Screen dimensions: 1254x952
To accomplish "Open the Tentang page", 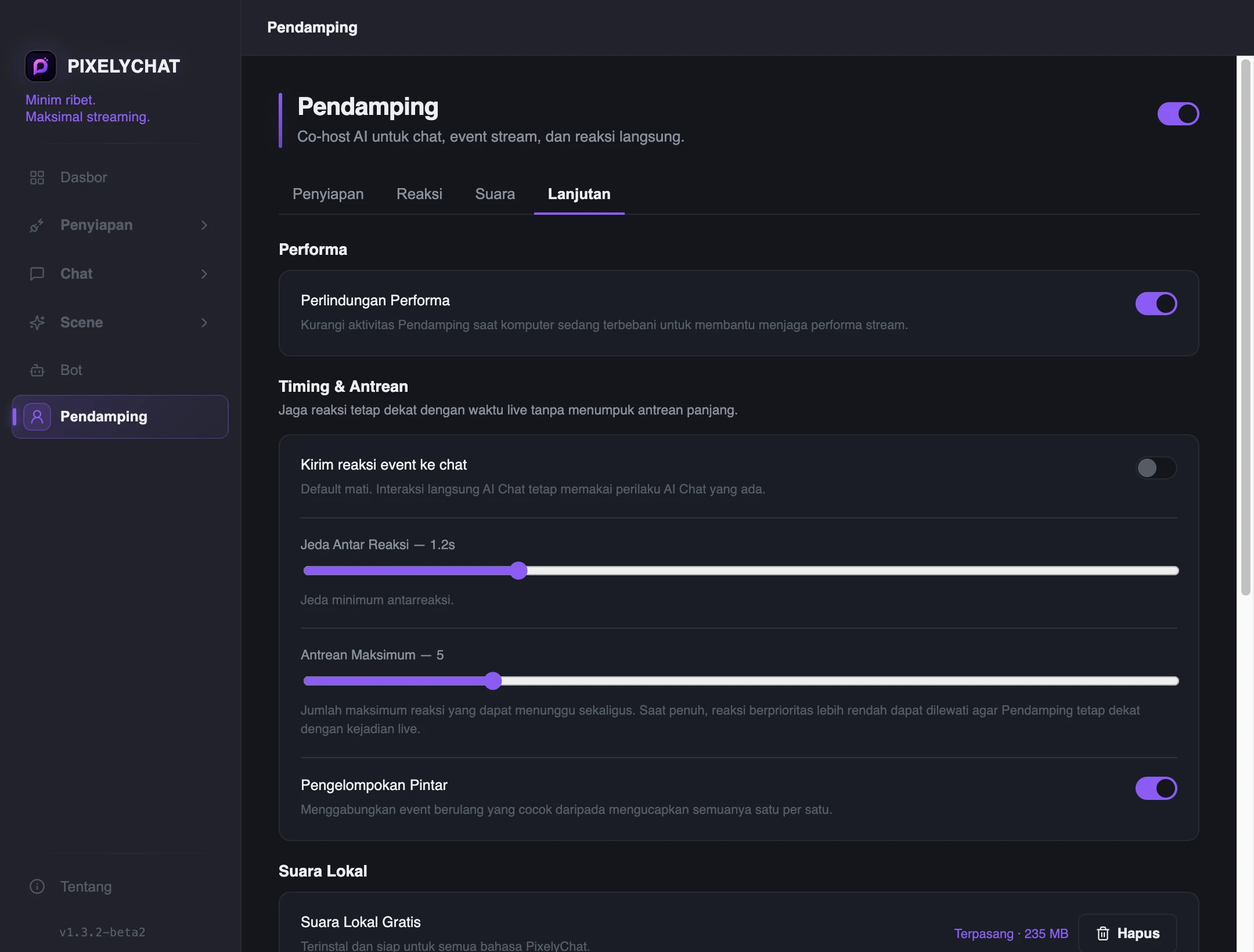I will click(120, 886).
